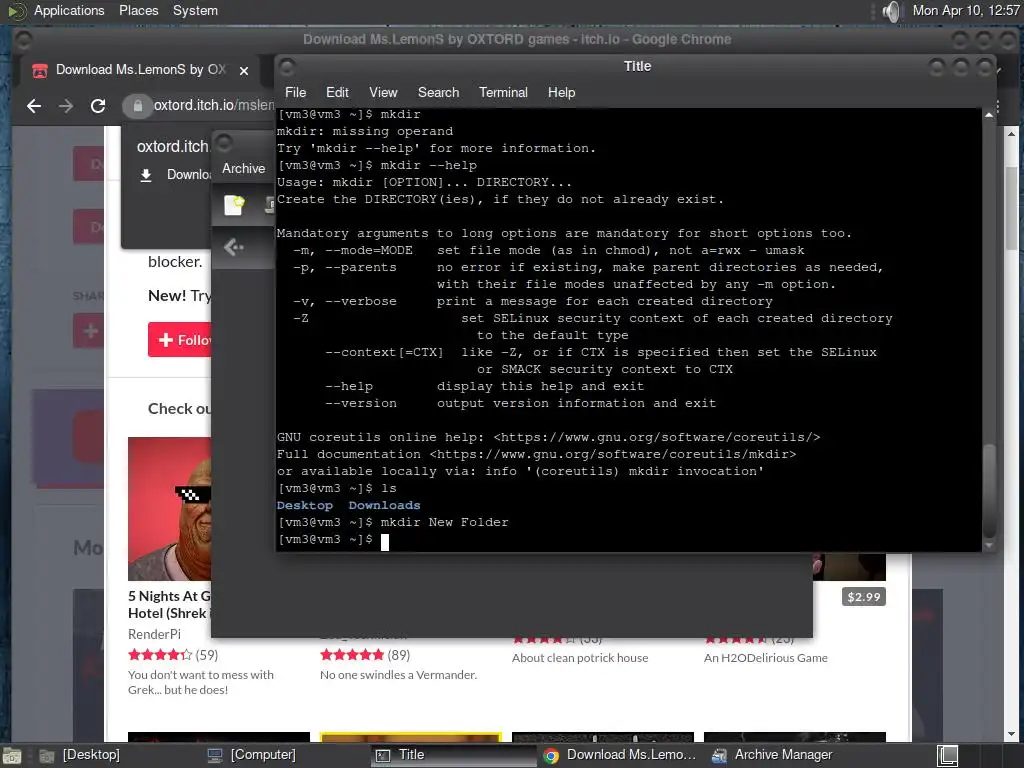Click the Chrome window menu button in titlebar
Screen dimensions: 1024x768
[23, 40]
